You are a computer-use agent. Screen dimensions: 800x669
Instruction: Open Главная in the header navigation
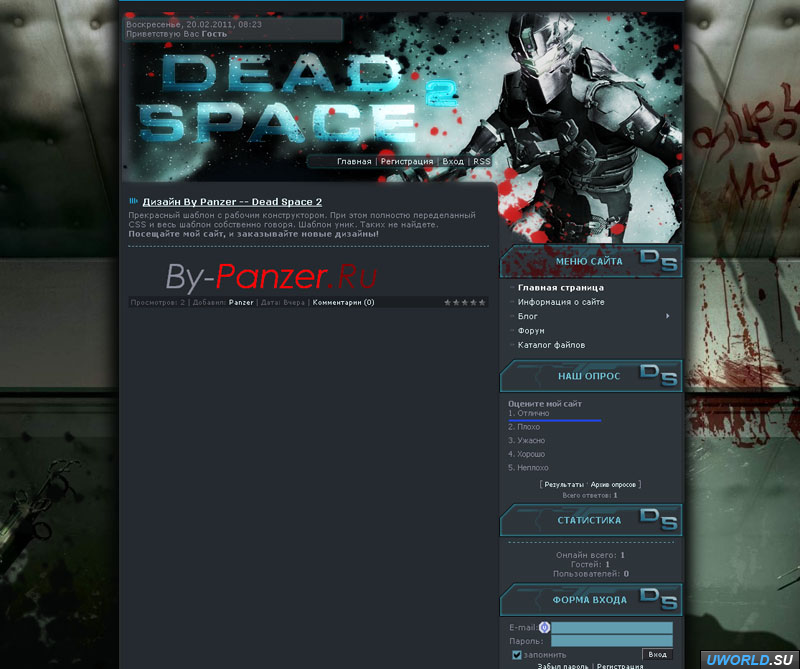coord(354,161)
